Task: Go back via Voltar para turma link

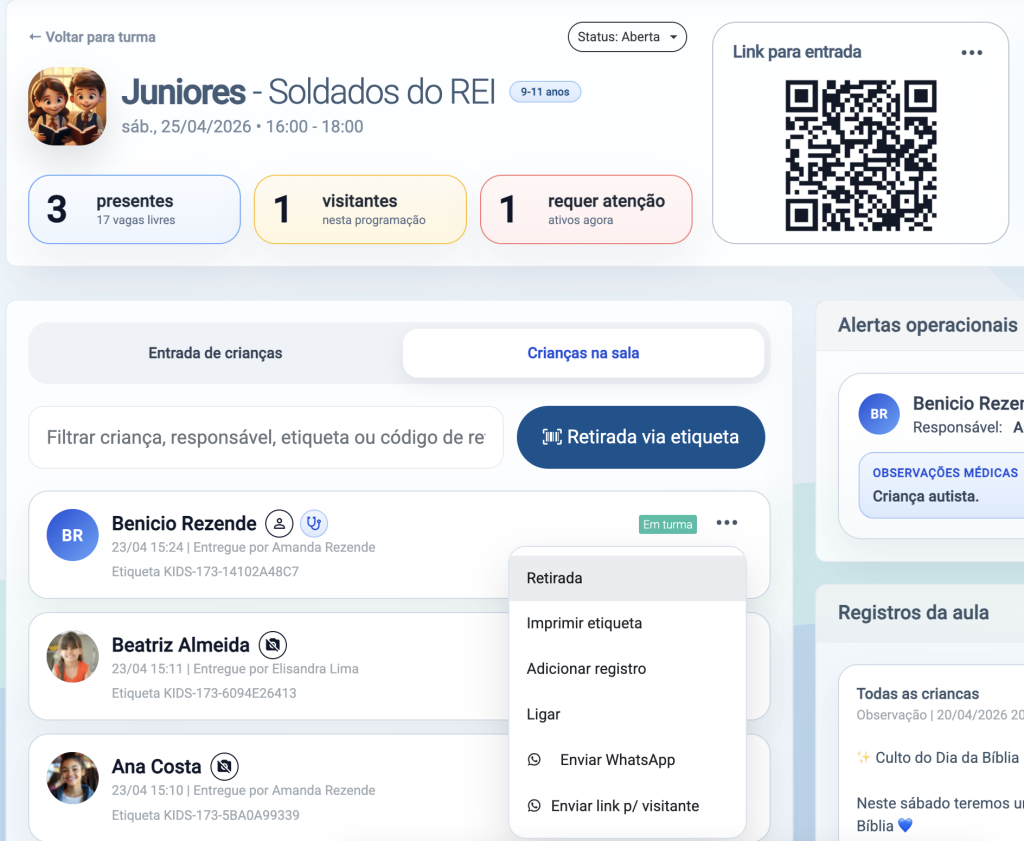Action: click(92, 37)
